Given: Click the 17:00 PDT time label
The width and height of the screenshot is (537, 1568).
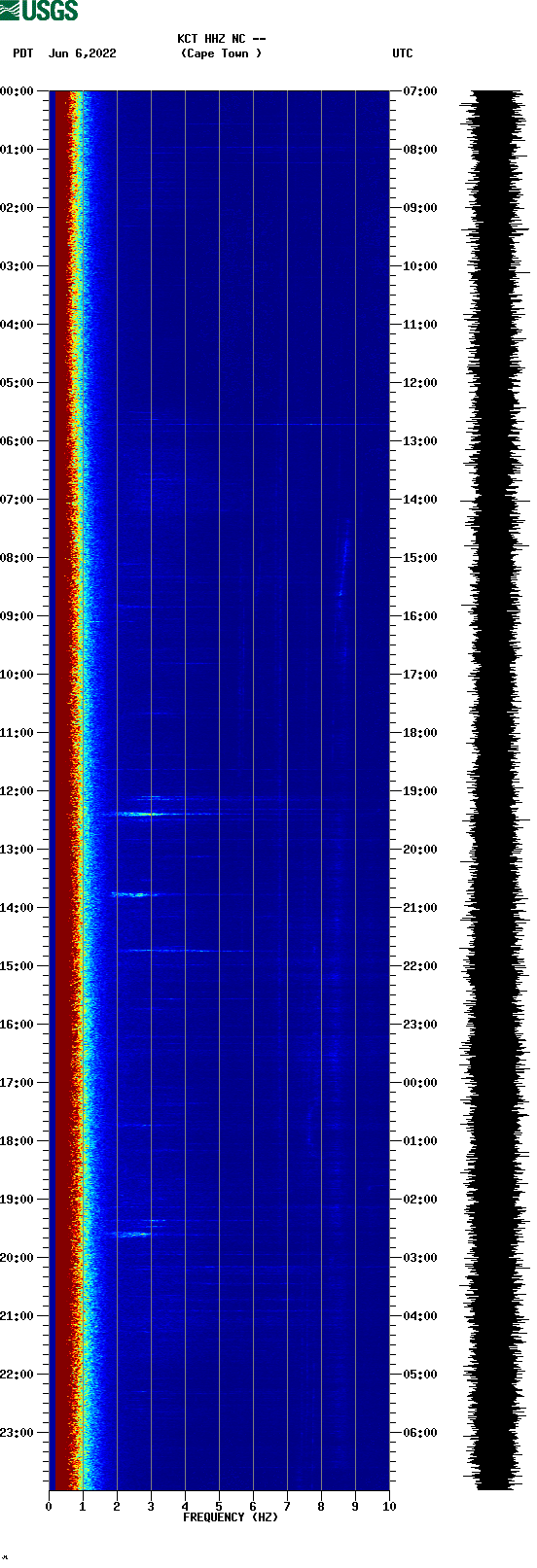Looking at the screenshot, I should [x=18, y=1083].
